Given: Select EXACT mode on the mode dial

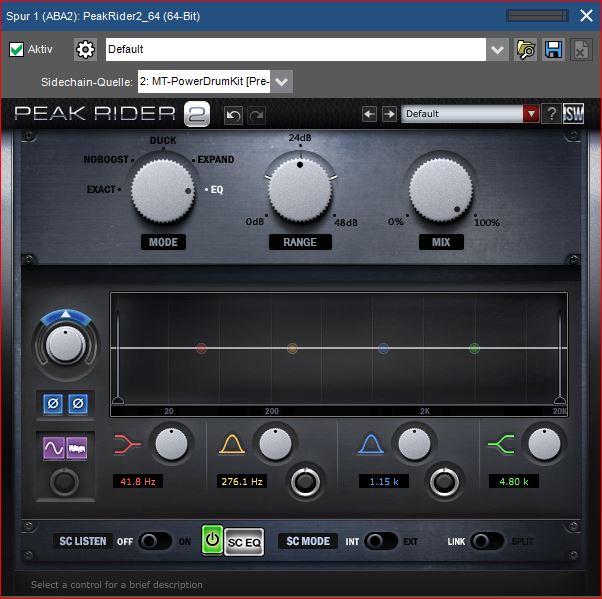Looking at the screenshot, I should 101,189.
